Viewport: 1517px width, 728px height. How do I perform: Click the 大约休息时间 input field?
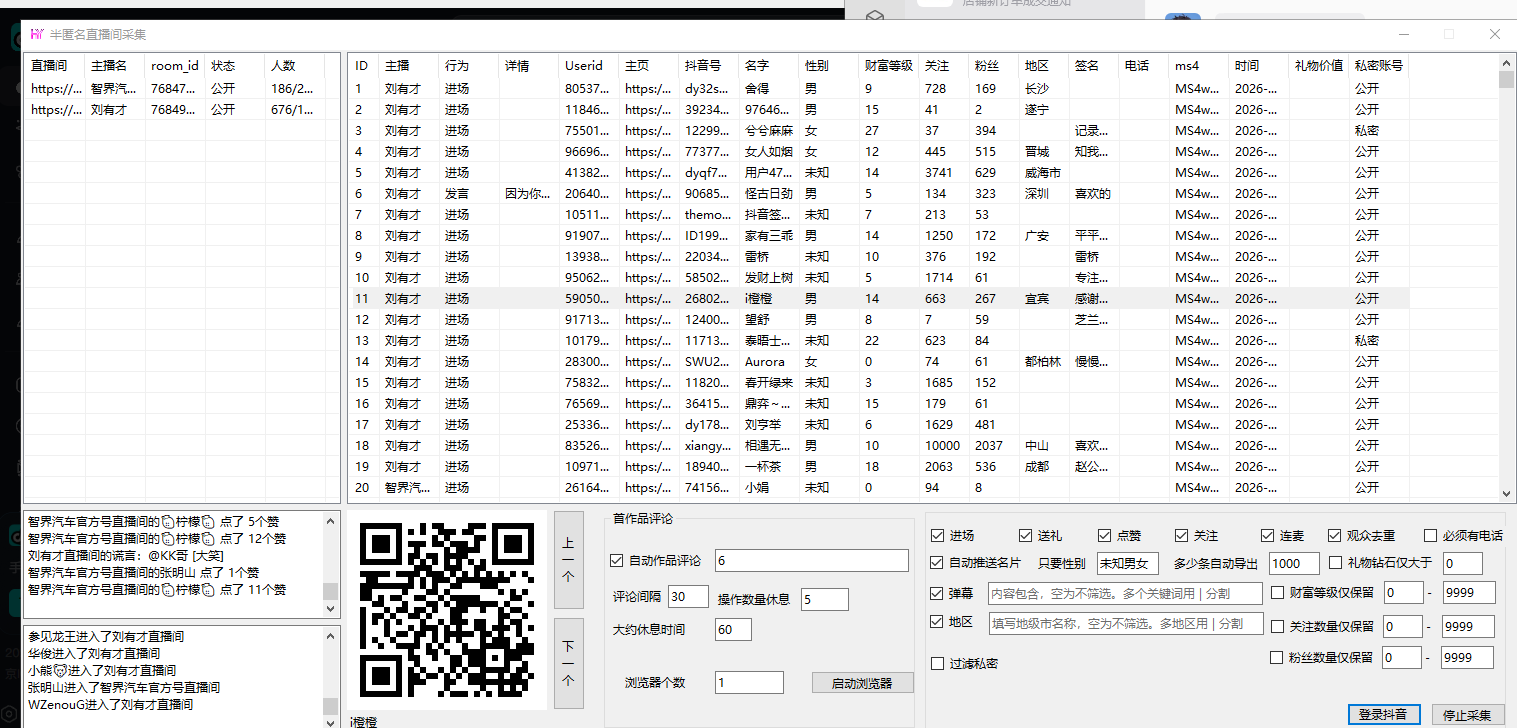pos(733,630)
